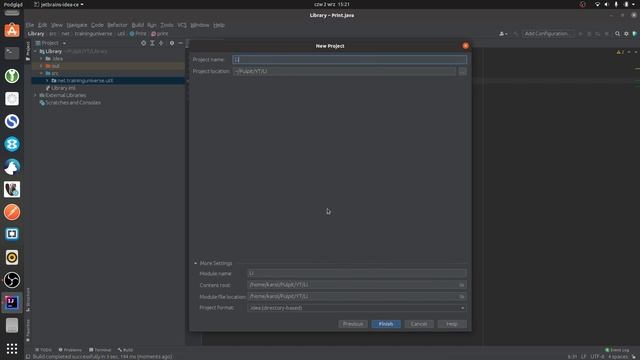Screen dimensions: 640x360
Task: Focus the Project location input field
Action: (x=344, y=71)
